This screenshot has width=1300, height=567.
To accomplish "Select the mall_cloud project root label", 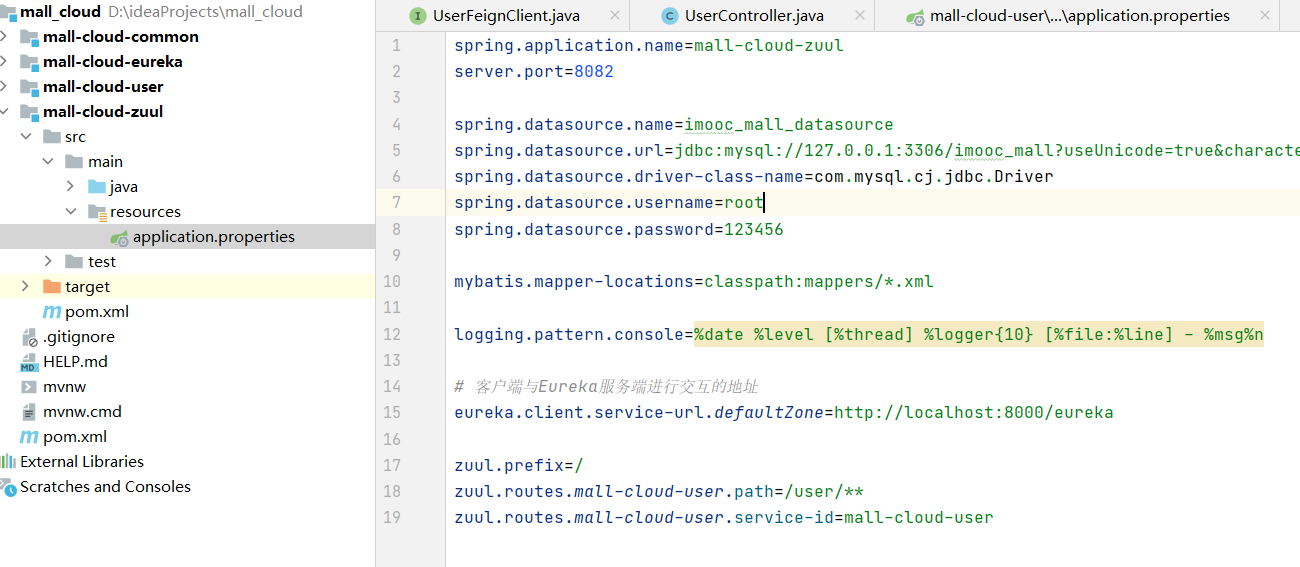I will pyautogui.click(x=60, y=12).
